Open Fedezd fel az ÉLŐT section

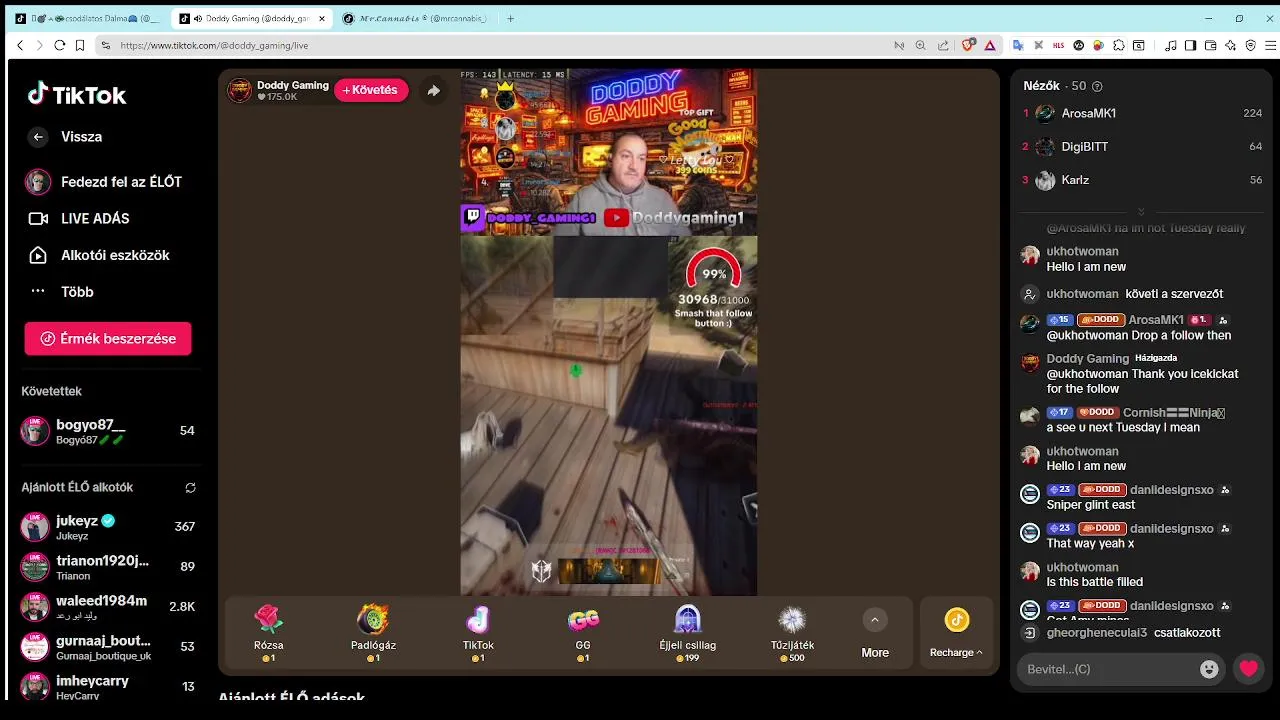[105, 182]
